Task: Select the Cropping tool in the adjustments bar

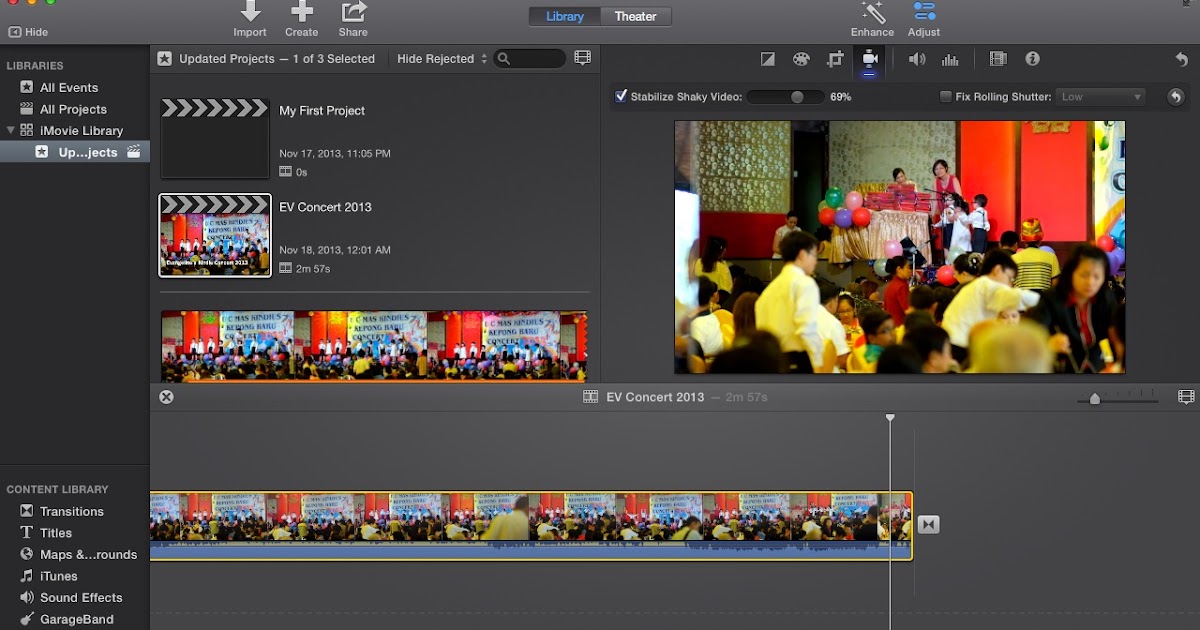Action: [836, 58]
